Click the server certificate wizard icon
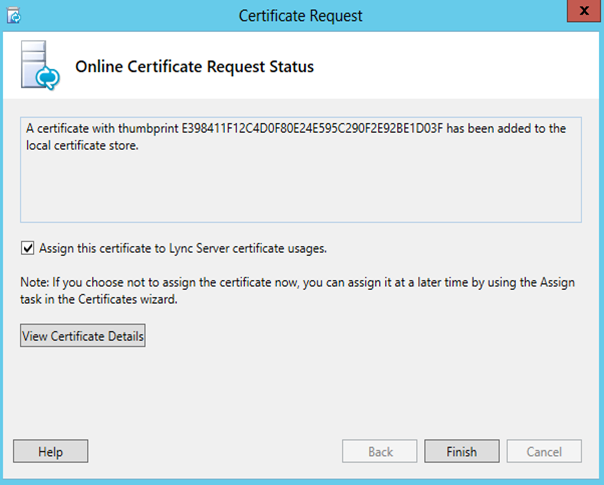The image size is (604, 485). coord(40,65)
